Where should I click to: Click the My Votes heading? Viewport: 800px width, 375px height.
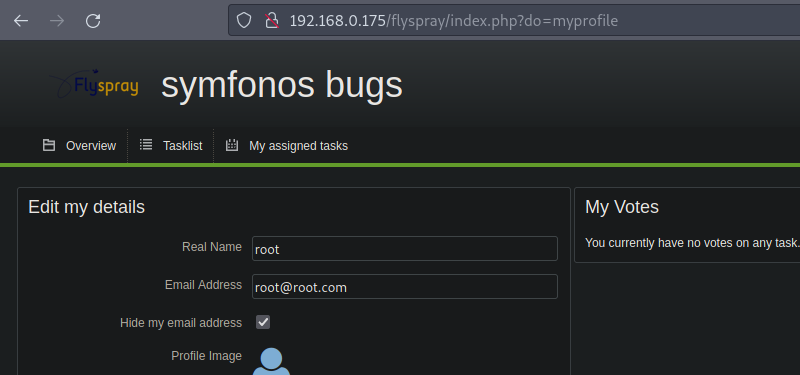point(622,207)
